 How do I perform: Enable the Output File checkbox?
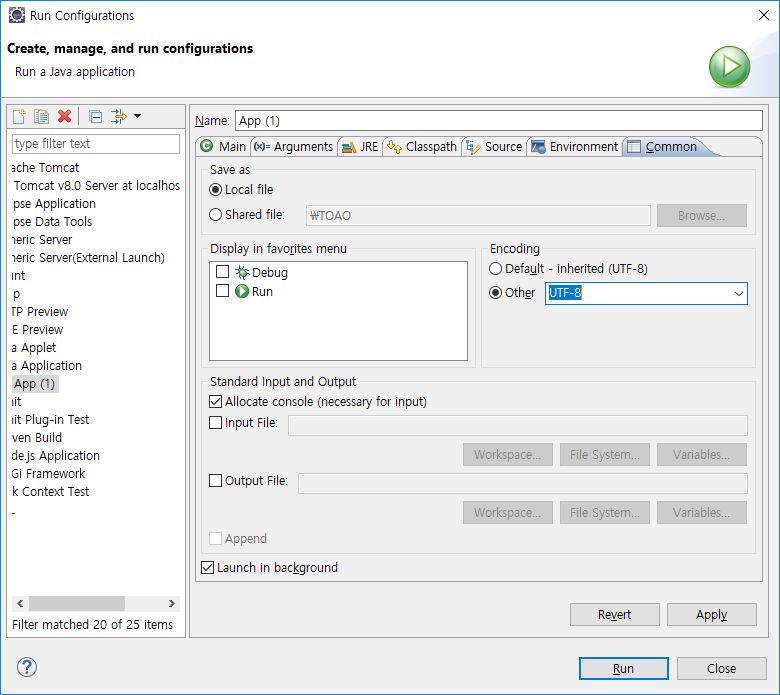coord(215,481)
